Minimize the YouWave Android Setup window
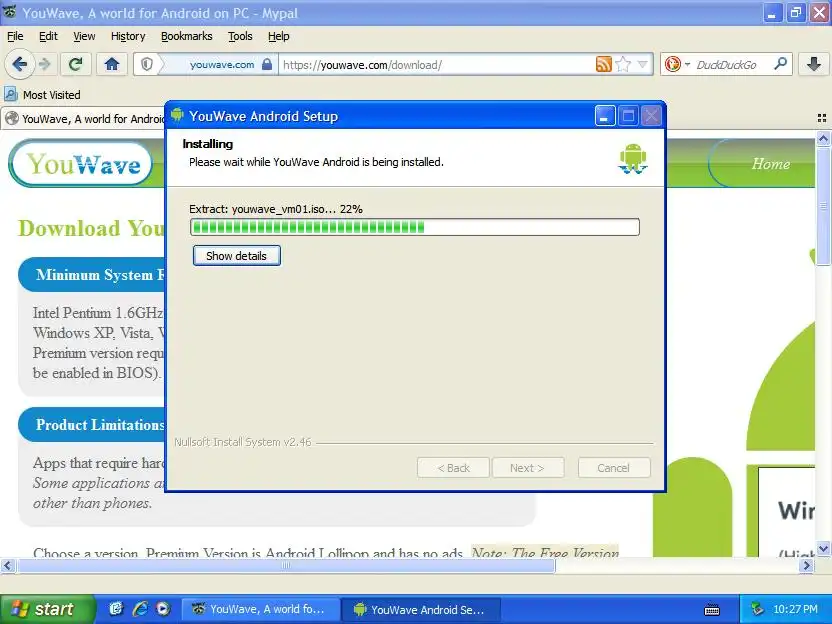The width and height of the screenshot is (832, 624). coord(605,116)
